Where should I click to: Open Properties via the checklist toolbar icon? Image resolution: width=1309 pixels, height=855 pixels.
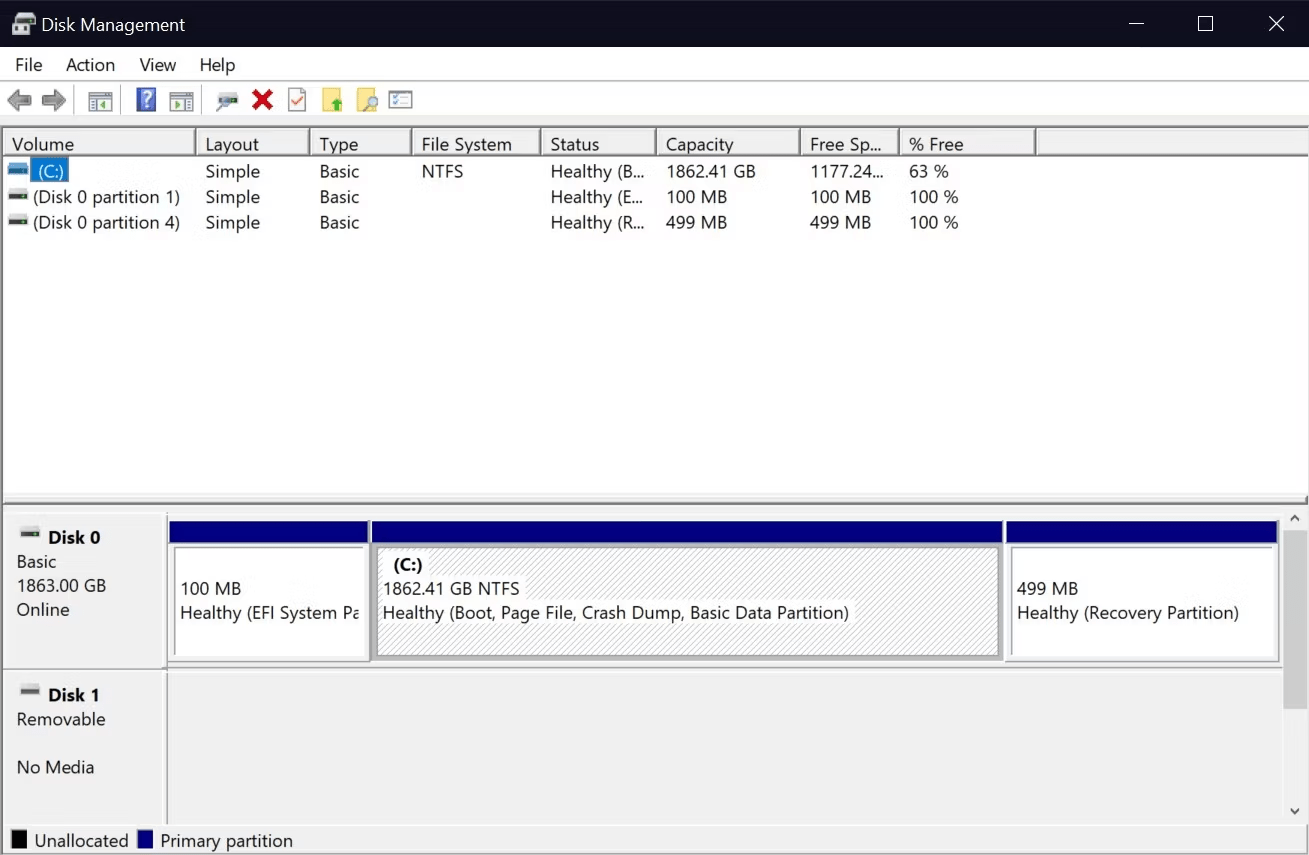(400, 99)
